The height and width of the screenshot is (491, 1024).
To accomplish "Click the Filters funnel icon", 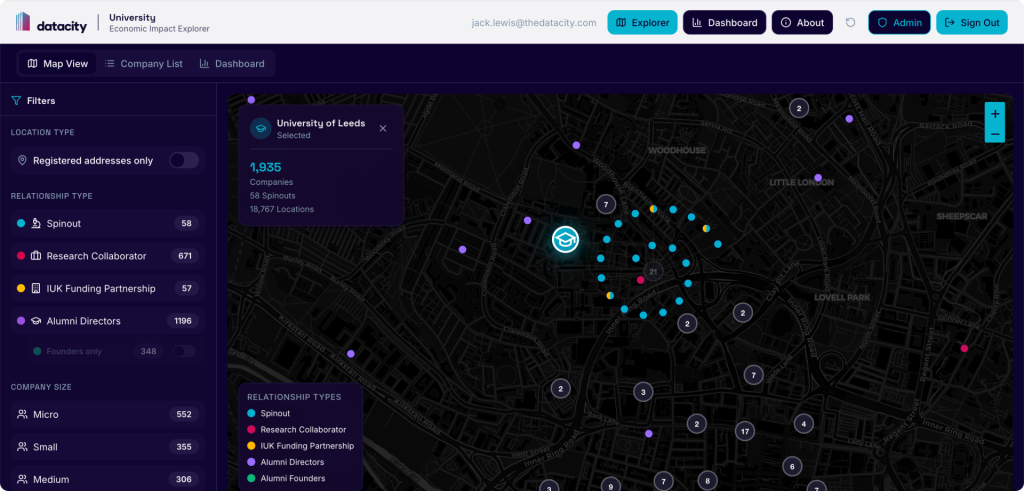I will tap(16, 101).
